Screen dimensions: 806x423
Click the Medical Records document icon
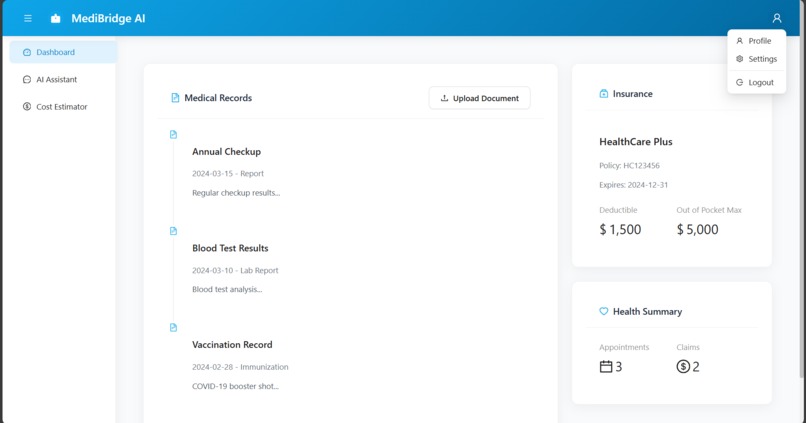[175, 98]
